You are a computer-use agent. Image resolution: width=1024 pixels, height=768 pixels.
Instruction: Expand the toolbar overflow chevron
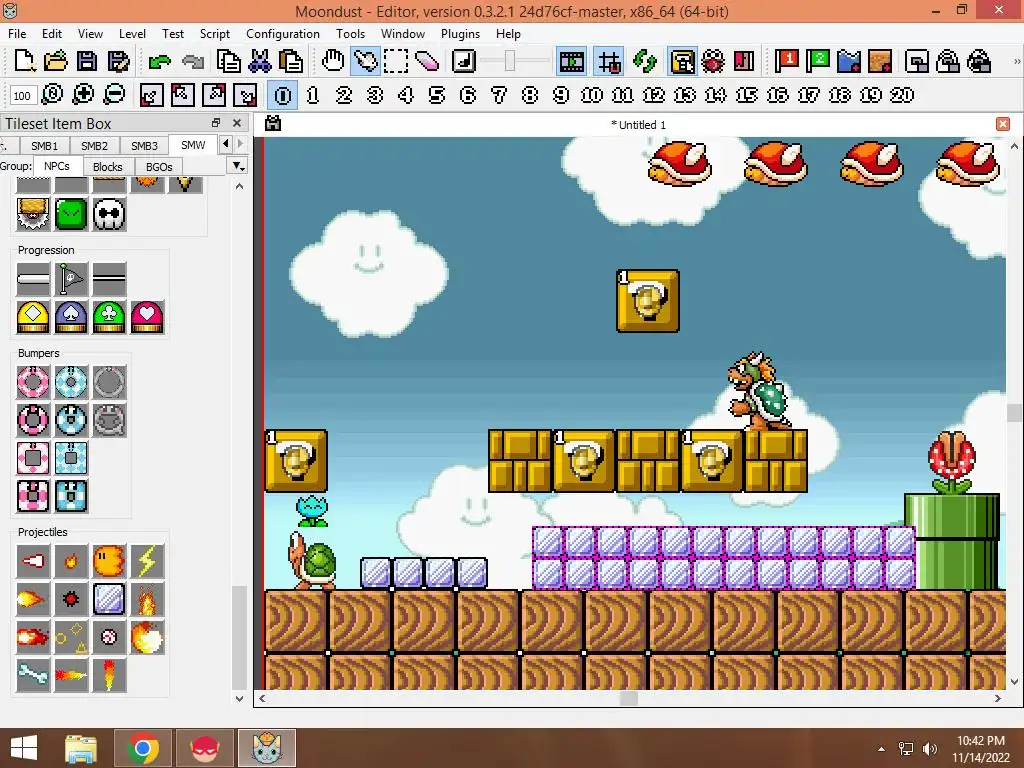tap(1016, 61)
